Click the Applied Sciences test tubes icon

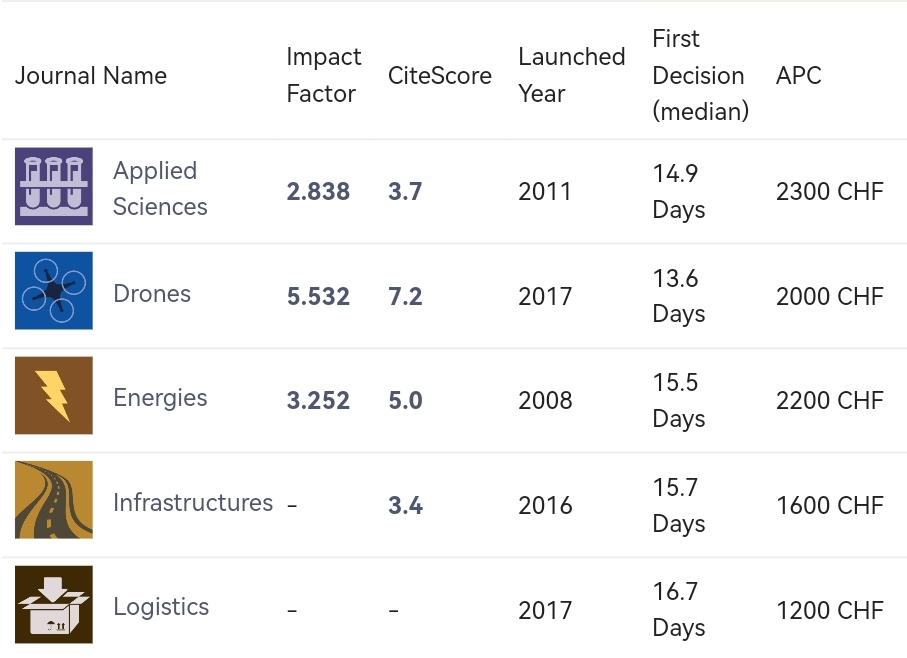[x=54, y=187]
